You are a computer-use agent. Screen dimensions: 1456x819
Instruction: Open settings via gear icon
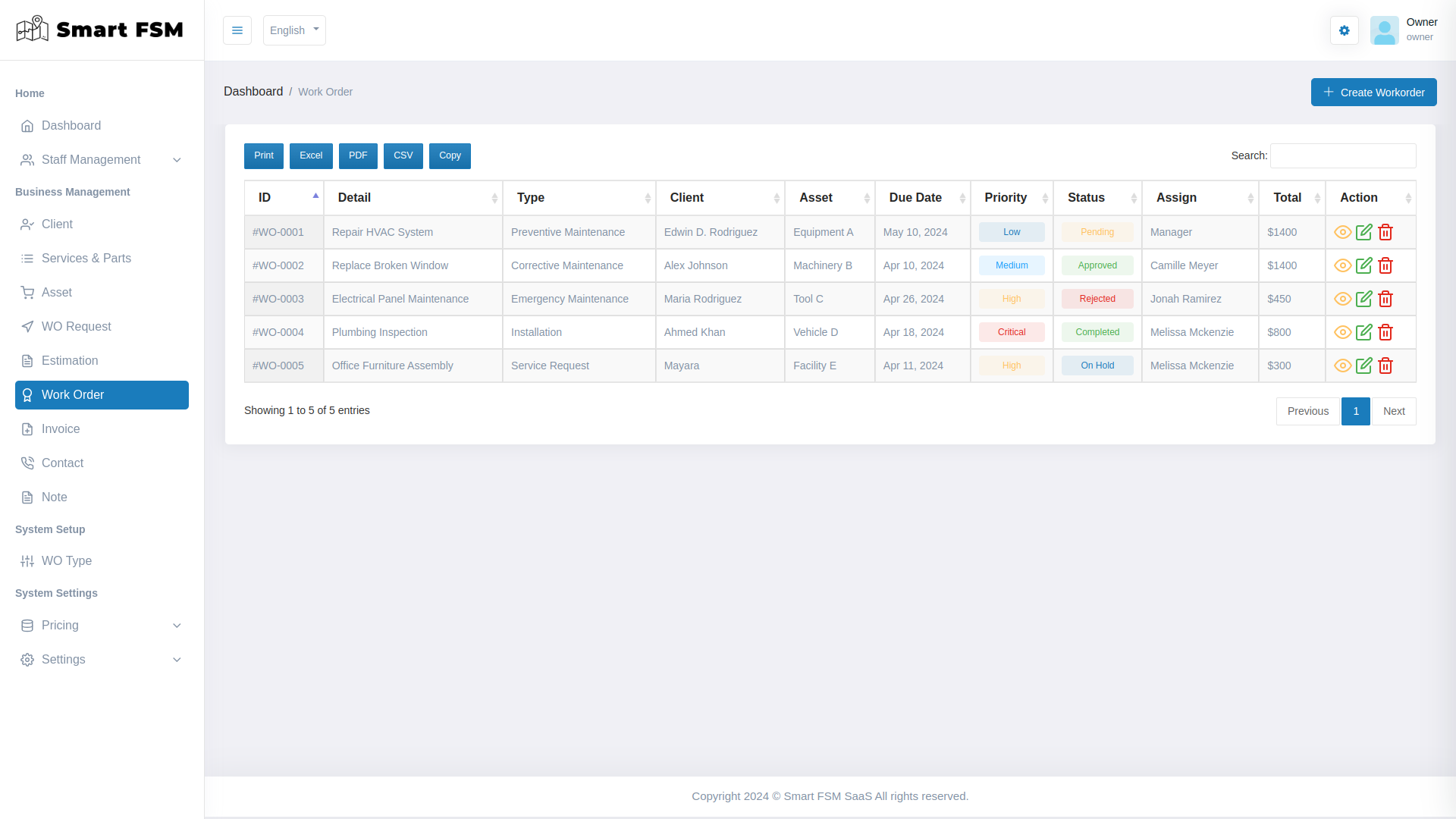click(1344, 30)
